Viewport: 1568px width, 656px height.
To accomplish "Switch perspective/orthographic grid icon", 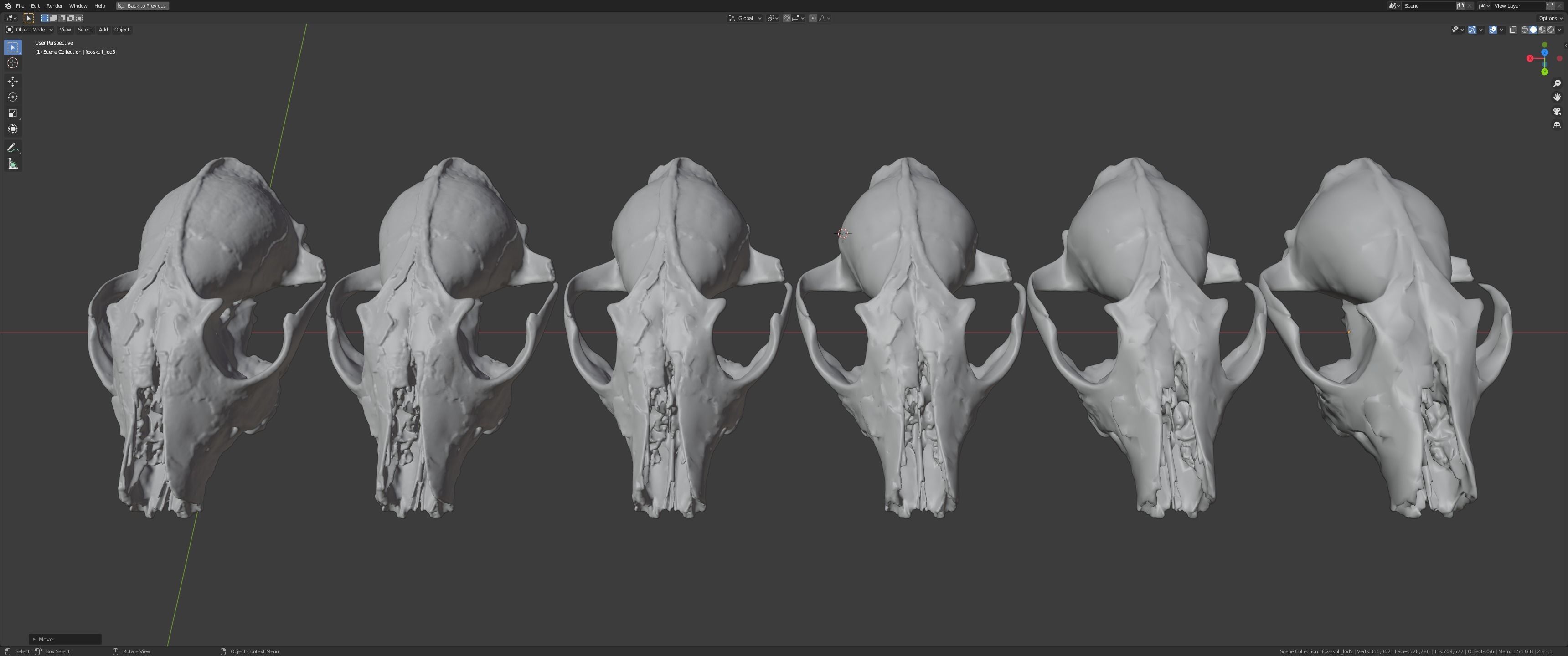I will click(x=1557, y=125).
